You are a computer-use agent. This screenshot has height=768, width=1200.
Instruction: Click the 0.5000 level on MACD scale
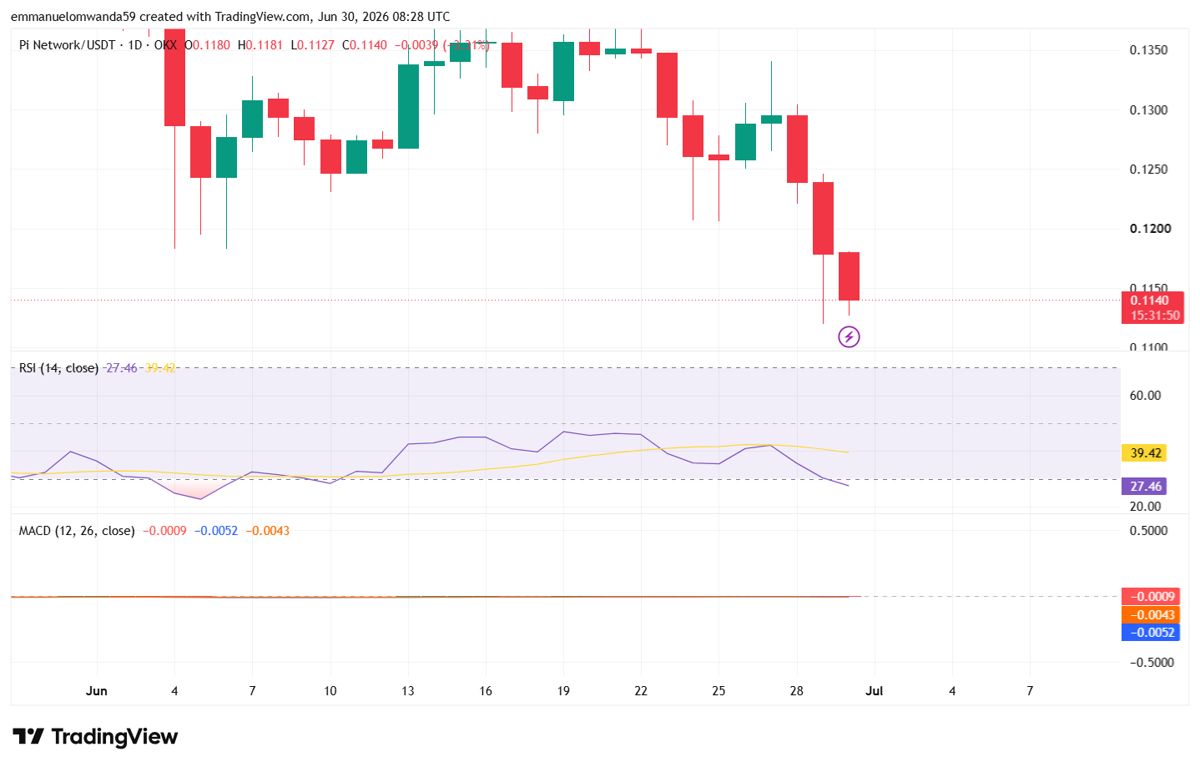pyautogui.click(x=1150, y=531)
